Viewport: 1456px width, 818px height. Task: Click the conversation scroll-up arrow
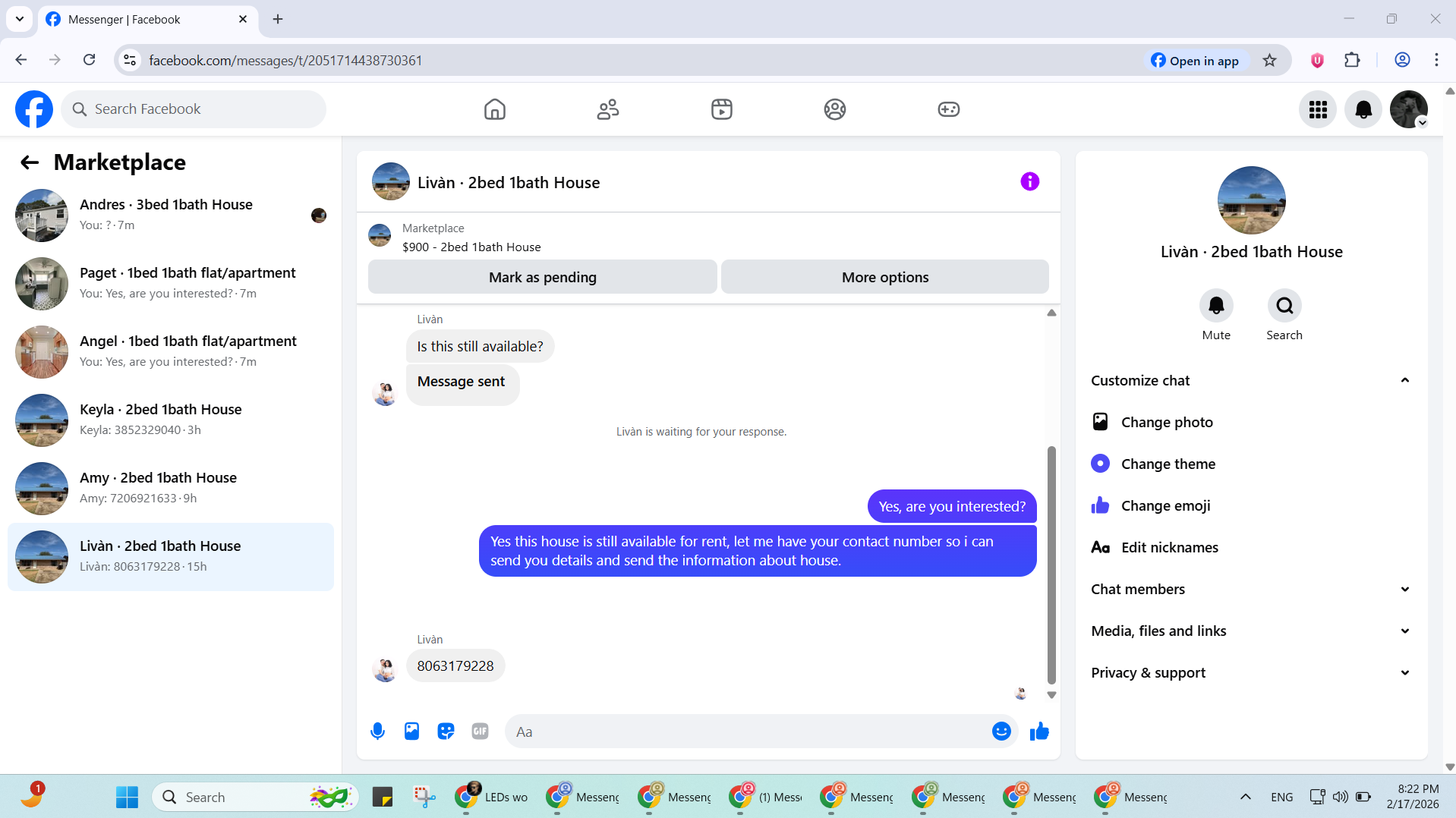tap(1051, 313)
